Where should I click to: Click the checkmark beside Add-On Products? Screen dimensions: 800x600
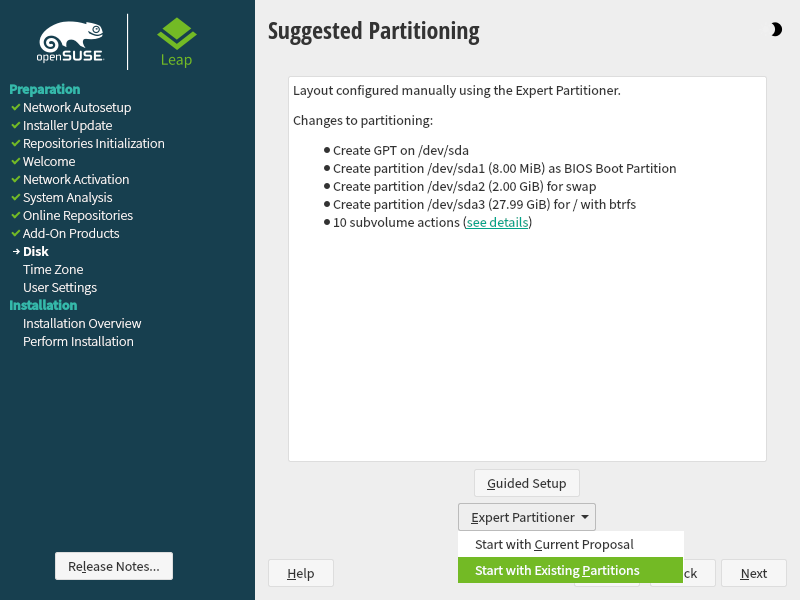point(15,233)
